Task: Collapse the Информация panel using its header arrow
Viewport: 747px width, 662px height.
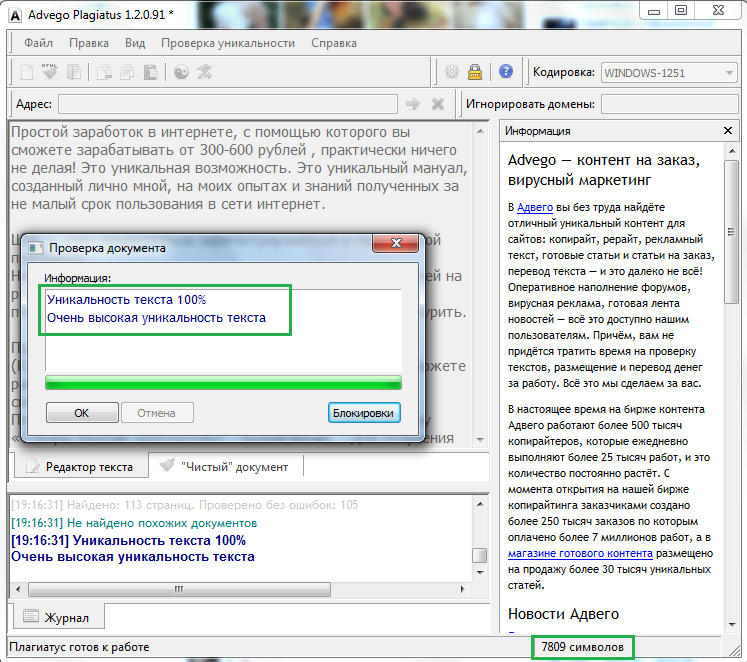Action: pyautogui.click(x=728, y=131)
